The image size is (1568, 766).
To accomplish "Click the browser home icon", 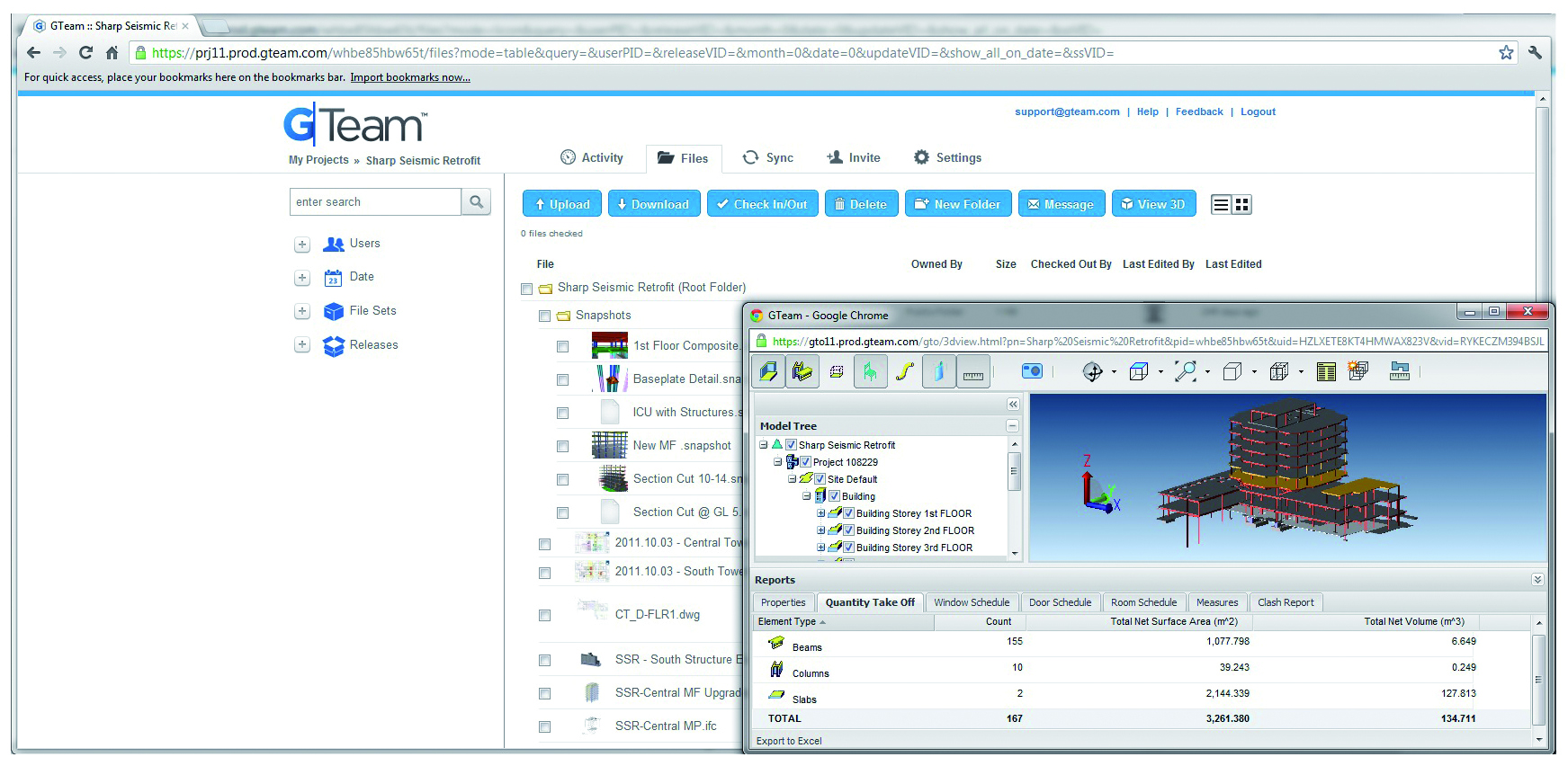I will coord(112,52).
